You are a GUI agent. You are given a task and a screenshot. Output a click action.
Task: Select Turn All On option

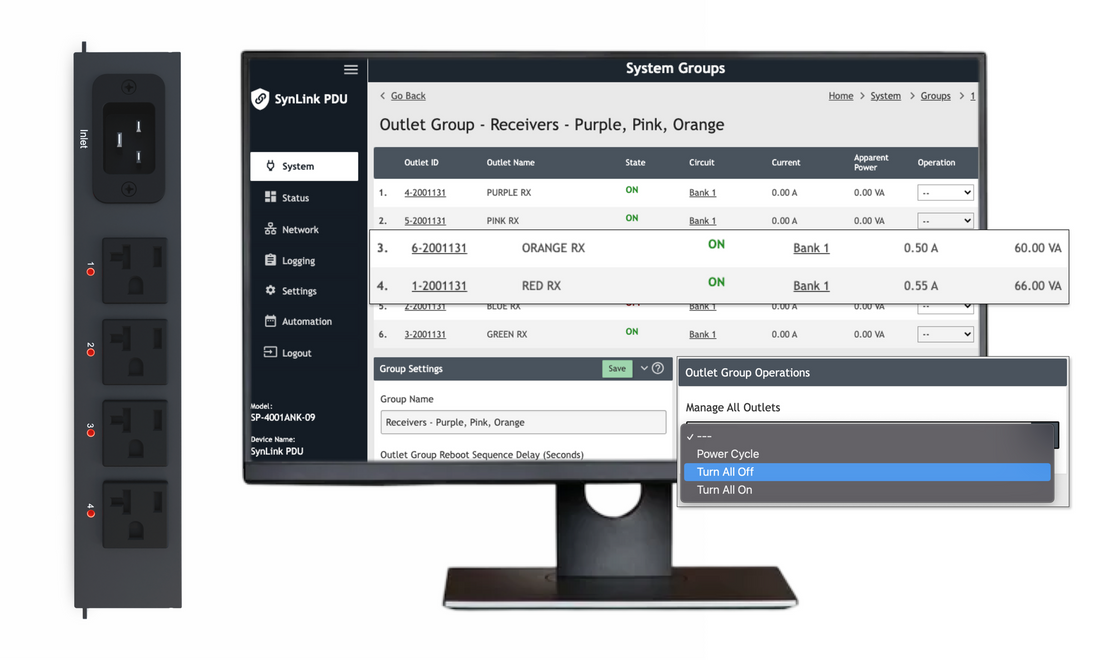pos(724,490)
